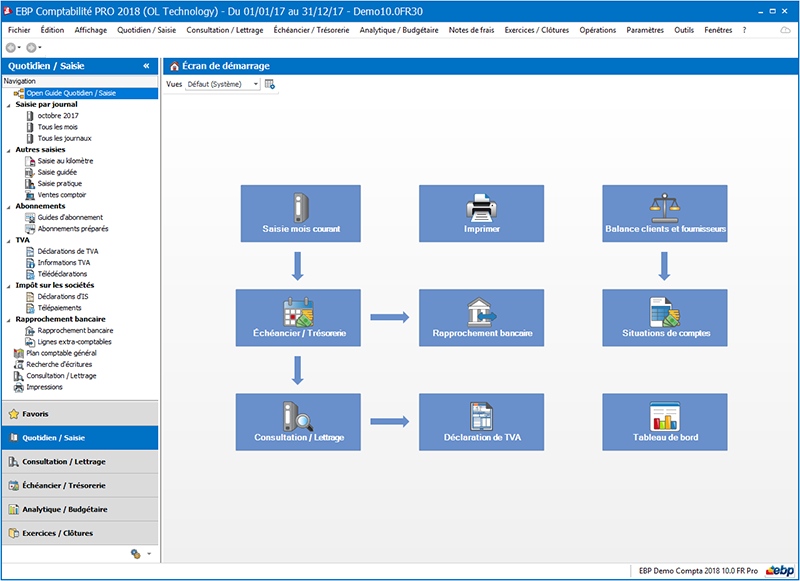Collapse the TVA tree group
The width and height of the screenshot is (800, 581).
8,241
